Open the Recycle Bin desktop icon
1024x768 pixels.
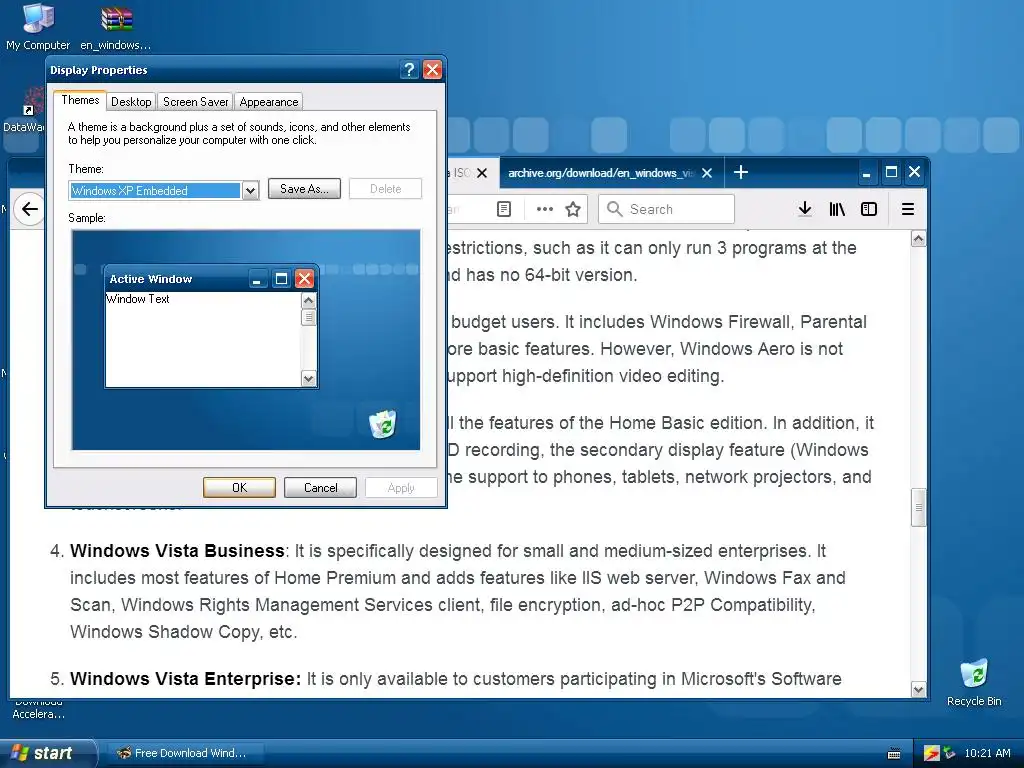pyautogui.click(x=974, y=682)
